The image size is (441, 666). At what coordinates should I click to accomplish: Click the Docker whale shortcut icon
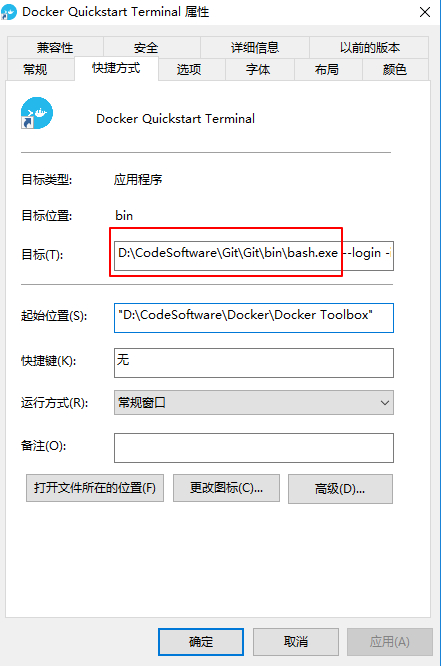pyautogui.click(x=37, y=113)
